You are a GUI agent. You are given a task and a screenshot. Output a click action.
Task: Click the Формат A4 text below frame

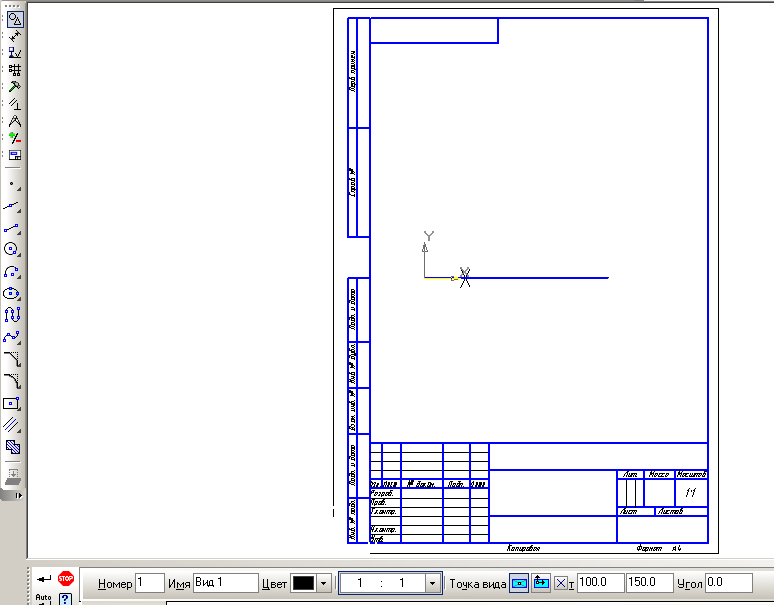click(659, 548)
